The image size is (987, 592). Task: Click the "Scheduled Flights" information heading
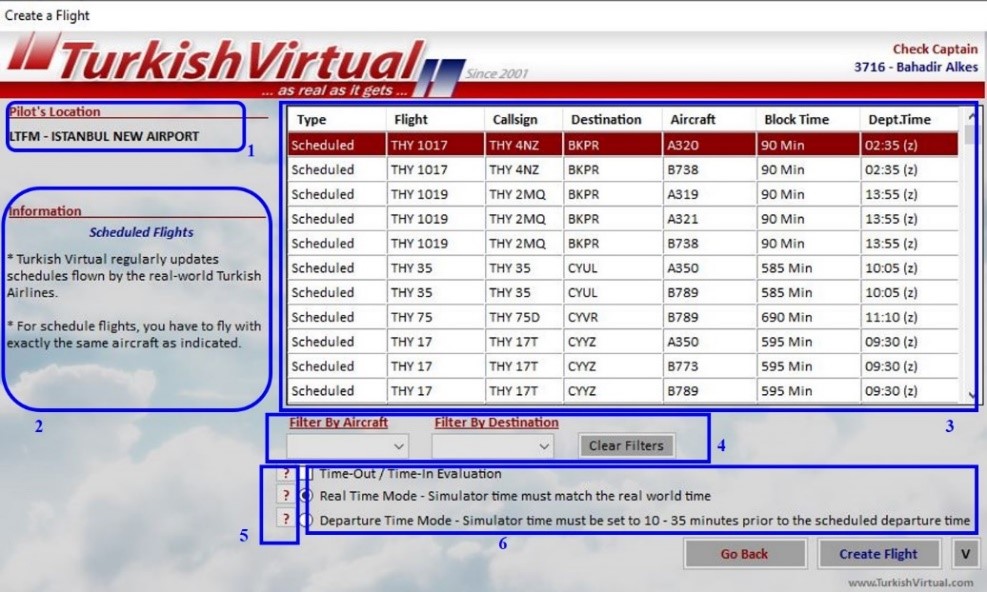point(141,232)
